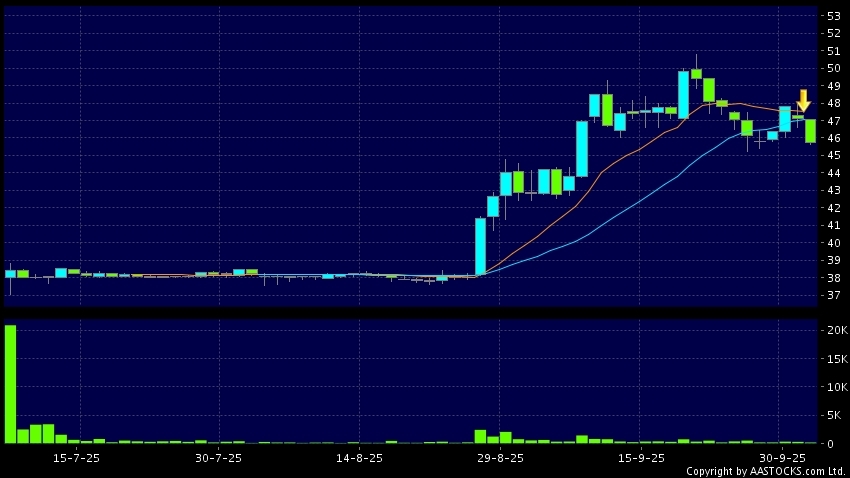Click the 53 price axis label
The image size is (850, 478).
(x=833, y=16)
